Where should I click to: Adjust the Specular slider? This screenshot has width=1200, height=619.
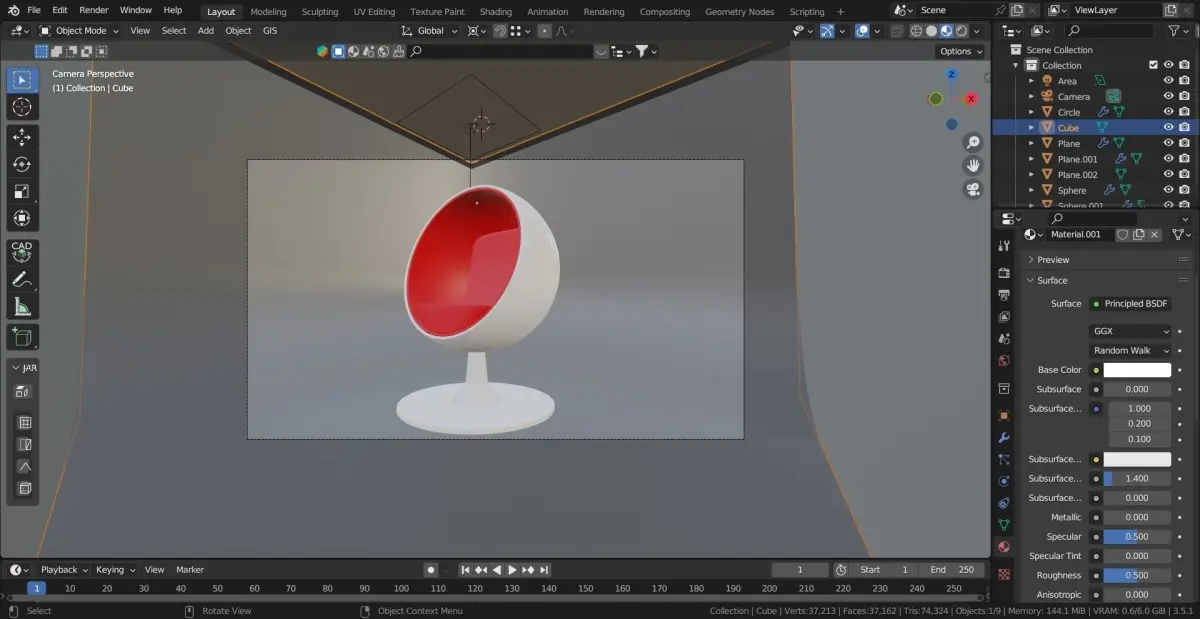point(1137,537)
